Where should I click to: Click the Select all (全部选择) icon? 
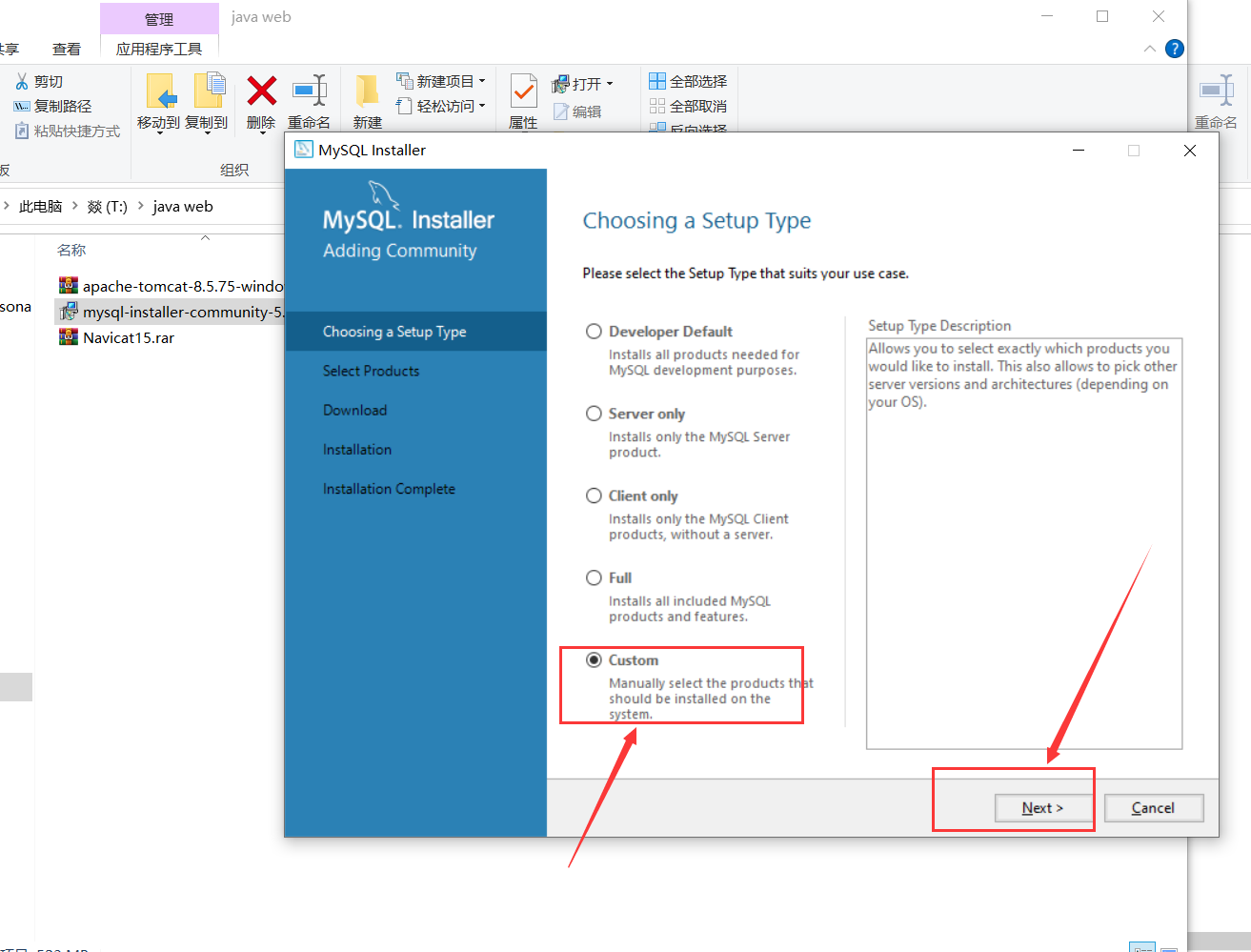click(657, 81)
